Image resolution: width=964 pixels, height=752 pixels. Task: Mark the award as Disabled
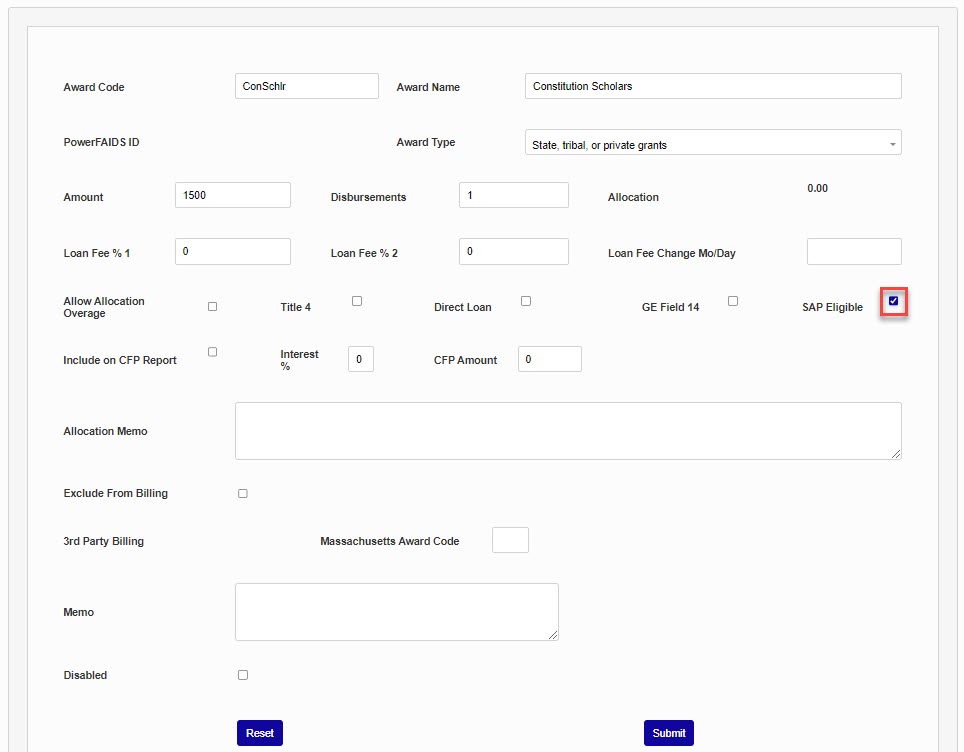pos(243,675)
